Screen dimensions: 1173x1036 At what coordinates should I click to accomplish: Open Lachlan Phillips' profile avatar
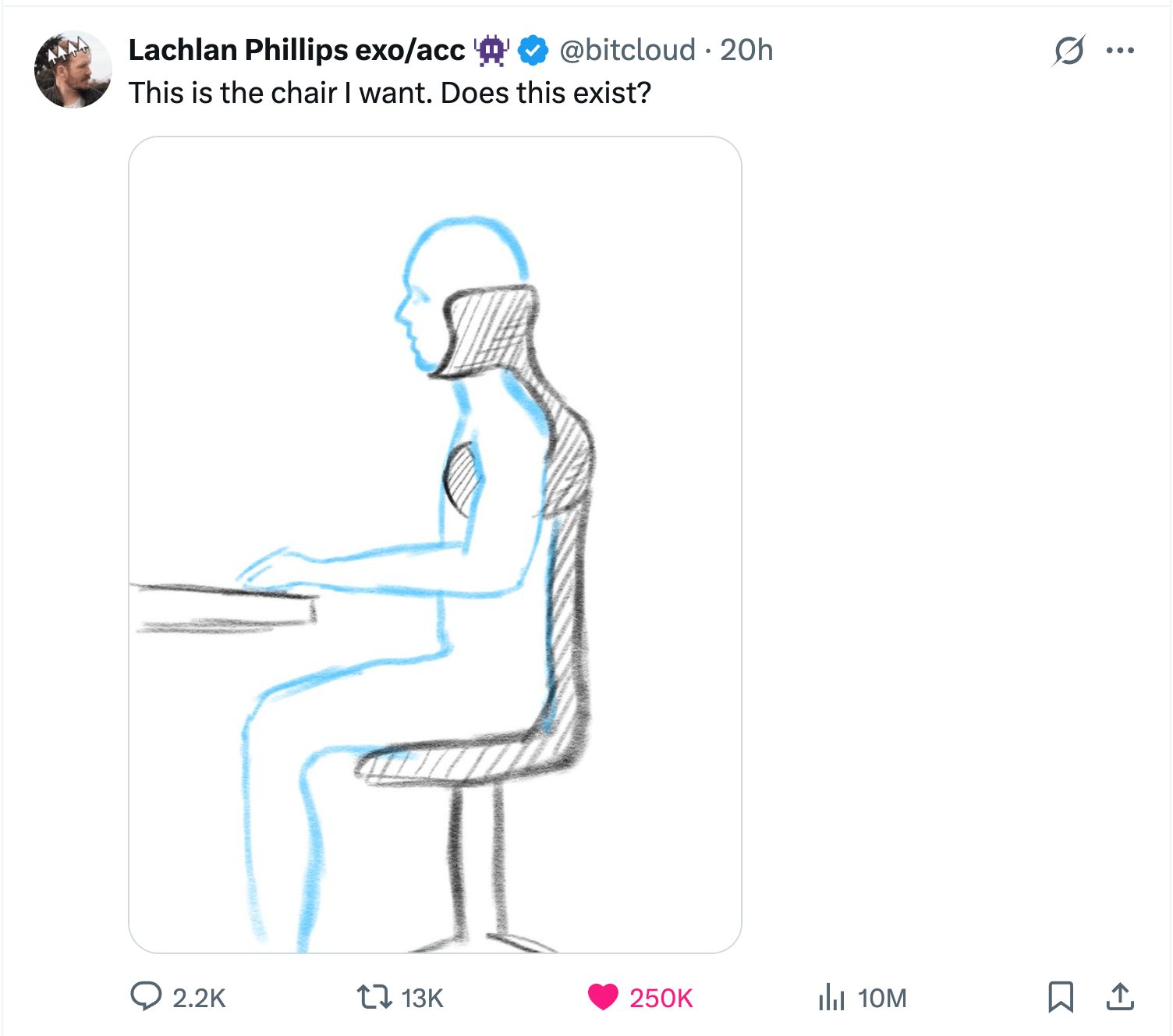[x=73, y=70]
